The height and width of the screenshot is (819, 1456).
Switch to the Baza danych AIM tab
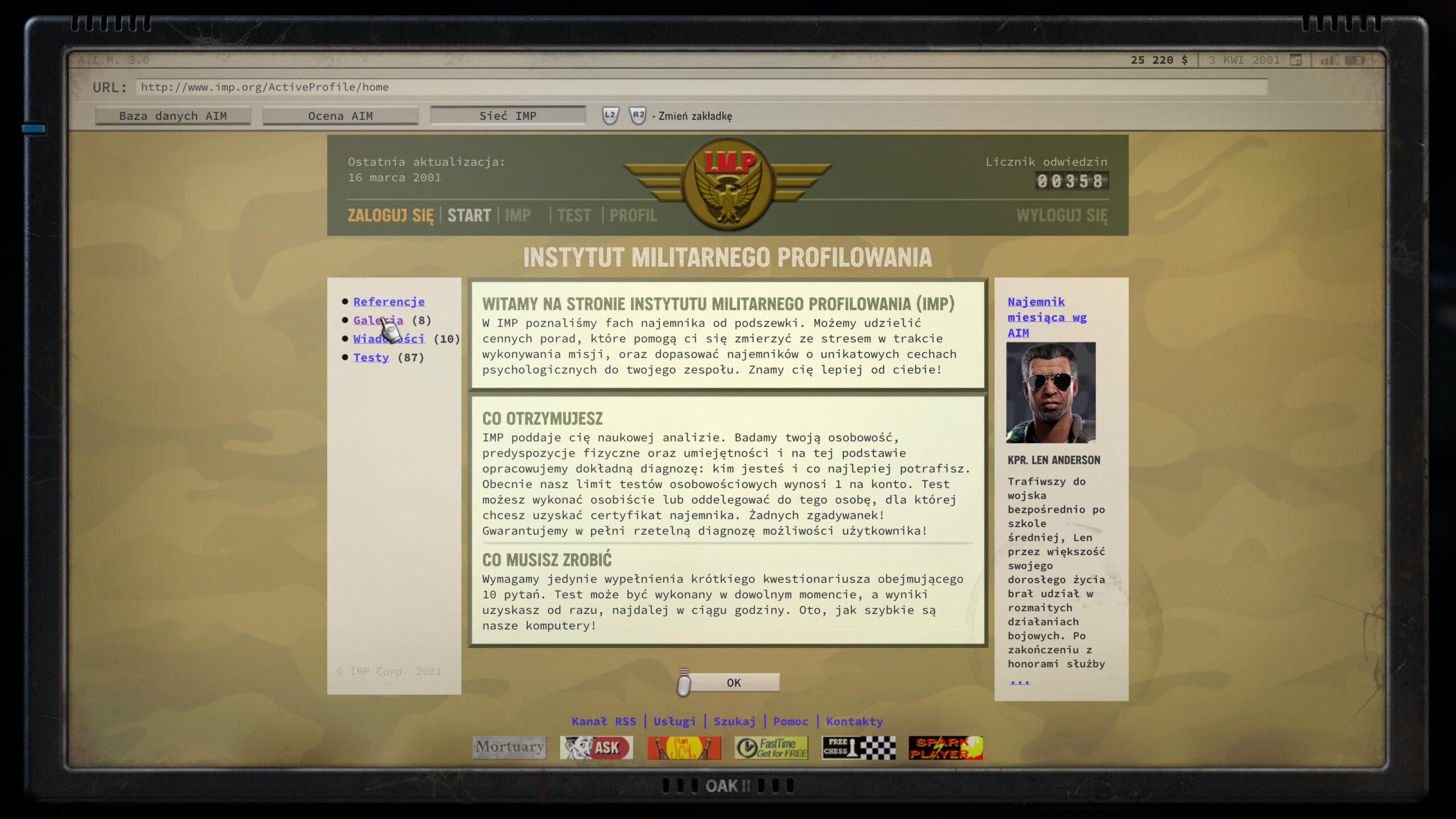173,115
